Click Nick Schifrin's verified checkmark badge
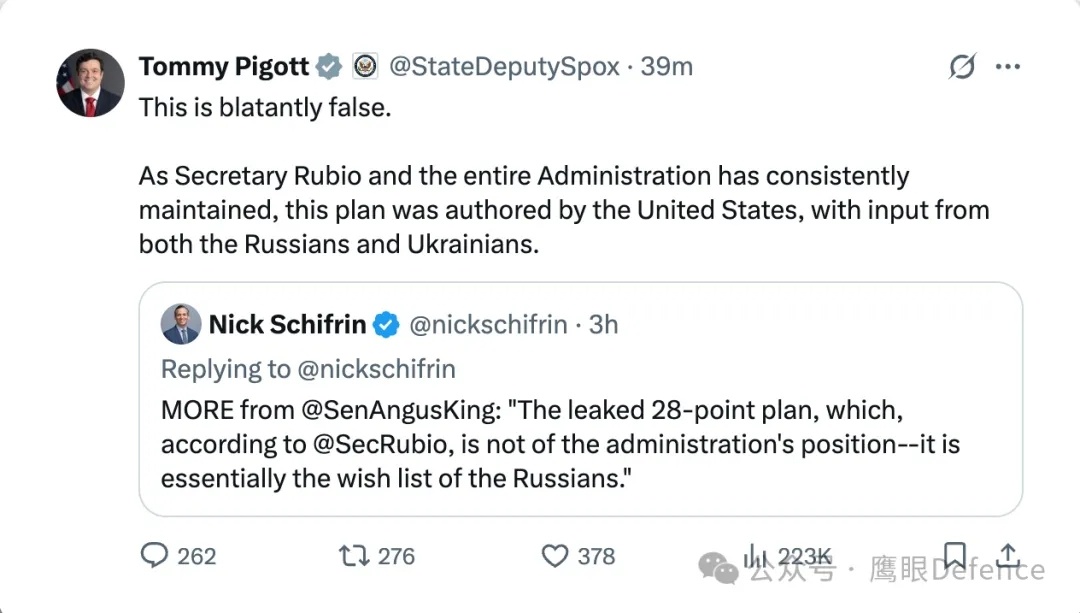Viewport: 1080px width, 613px height. 386,325
